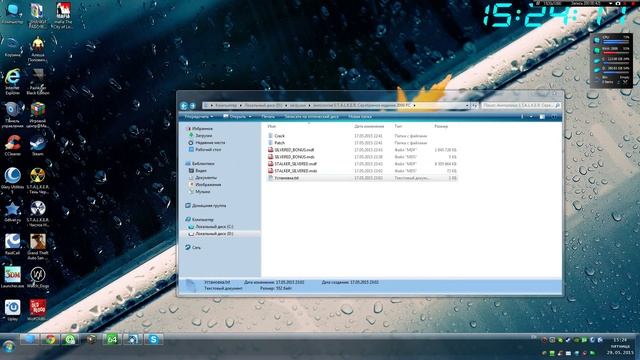
Task: Open the Rubik's cube Игровой центр icon
Action: click(x=38, y=114)
